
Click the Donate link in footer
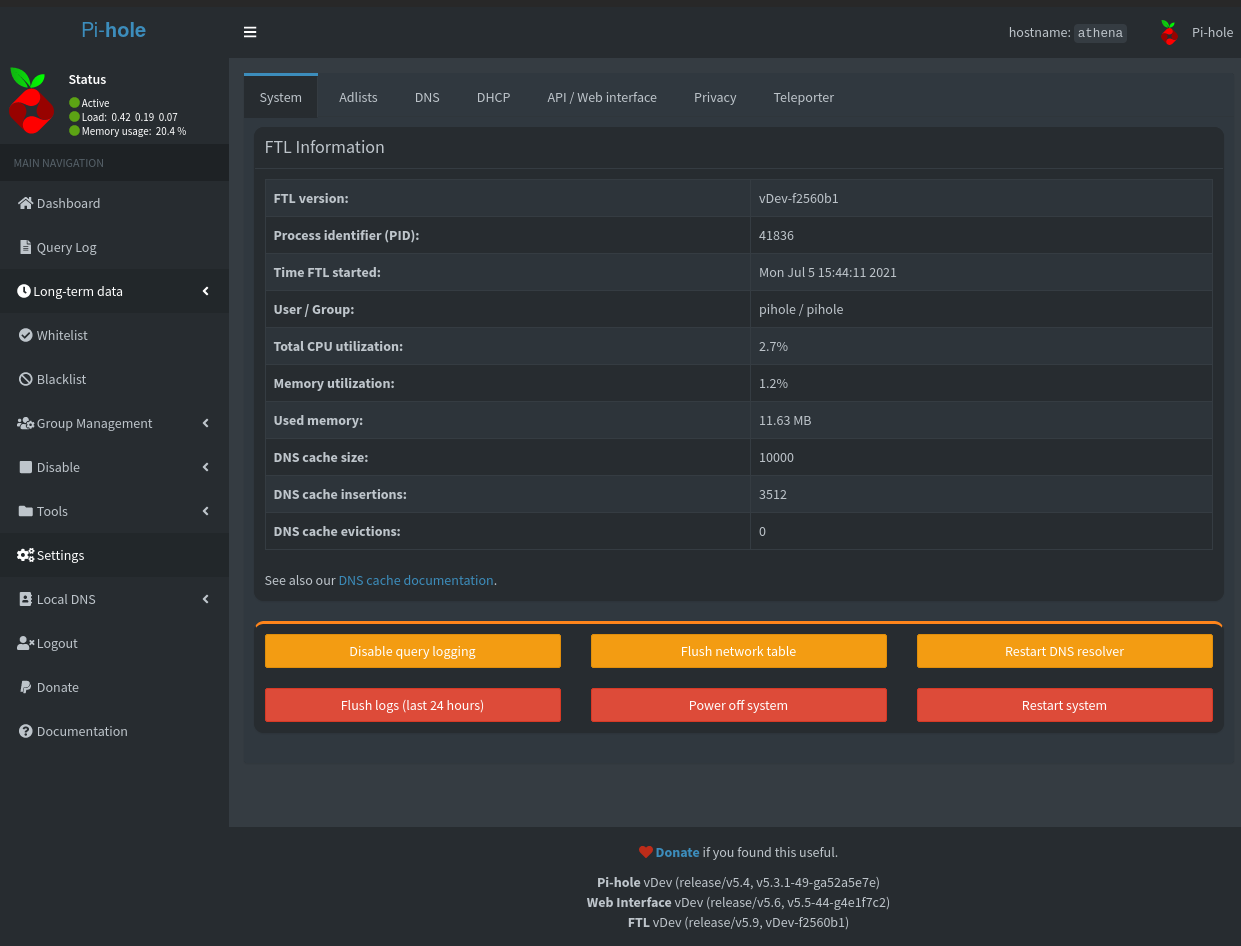[677, 852]
